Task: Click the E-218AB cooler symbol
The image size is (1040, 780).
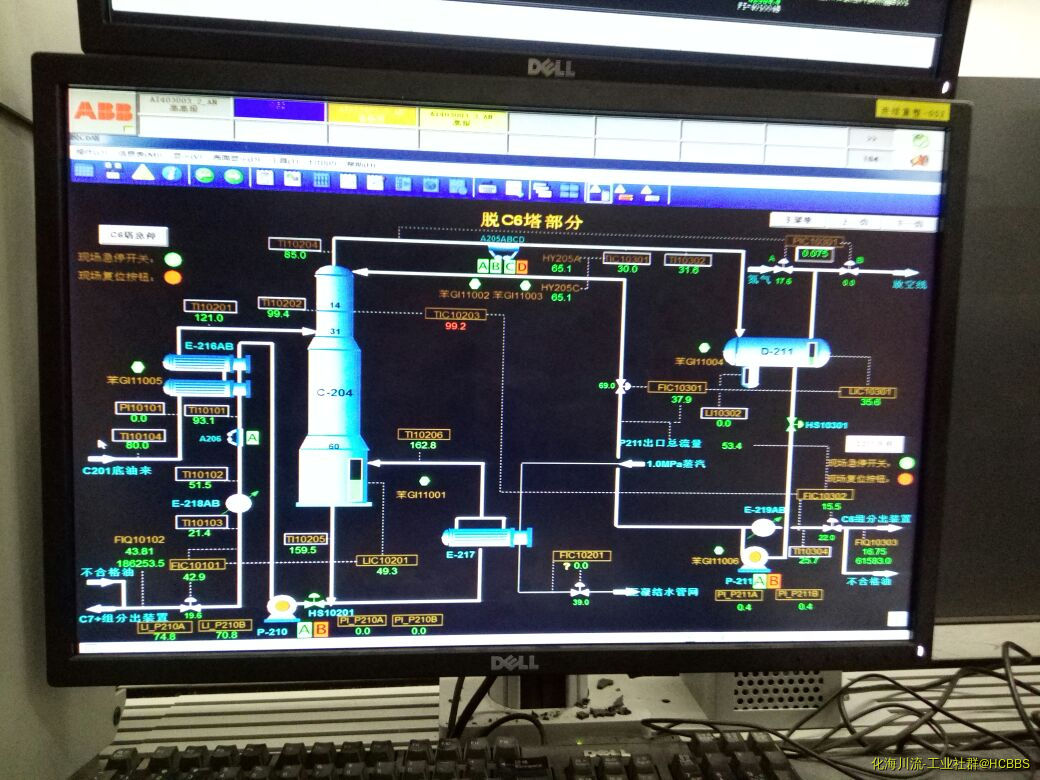Action: [238, 503]
